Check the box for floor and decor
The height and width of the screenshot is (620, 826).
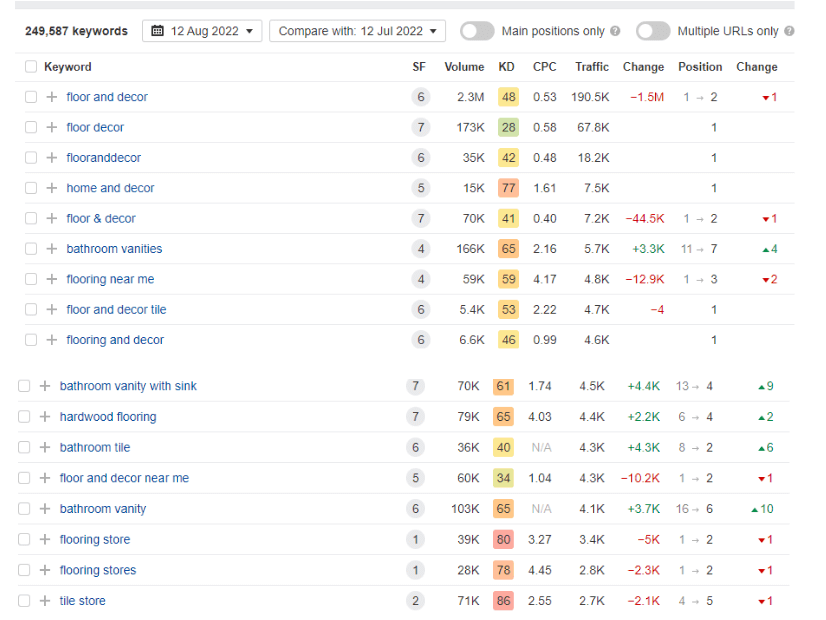[31, 97]
